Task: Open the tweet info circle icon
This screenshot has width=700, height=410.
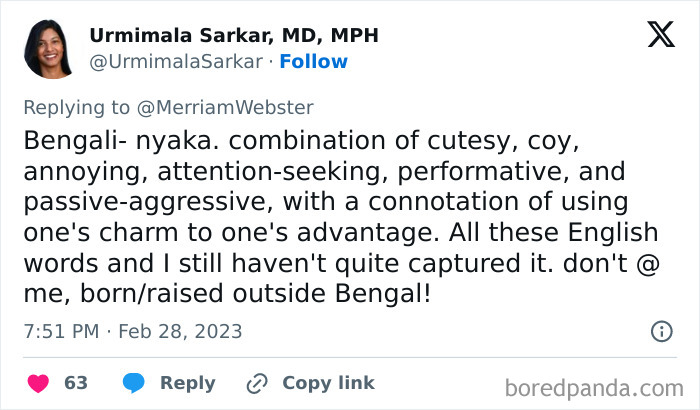Action: click(661, 331)
